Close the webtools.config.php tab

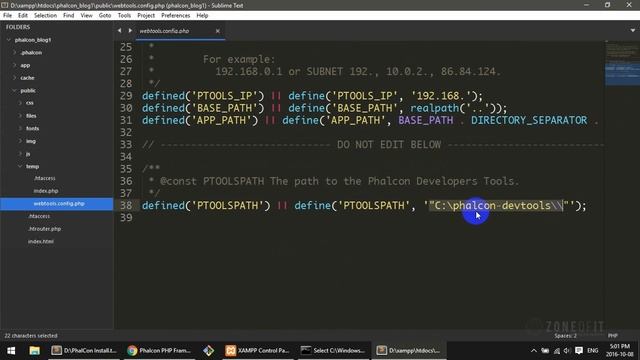pos(218,31)
